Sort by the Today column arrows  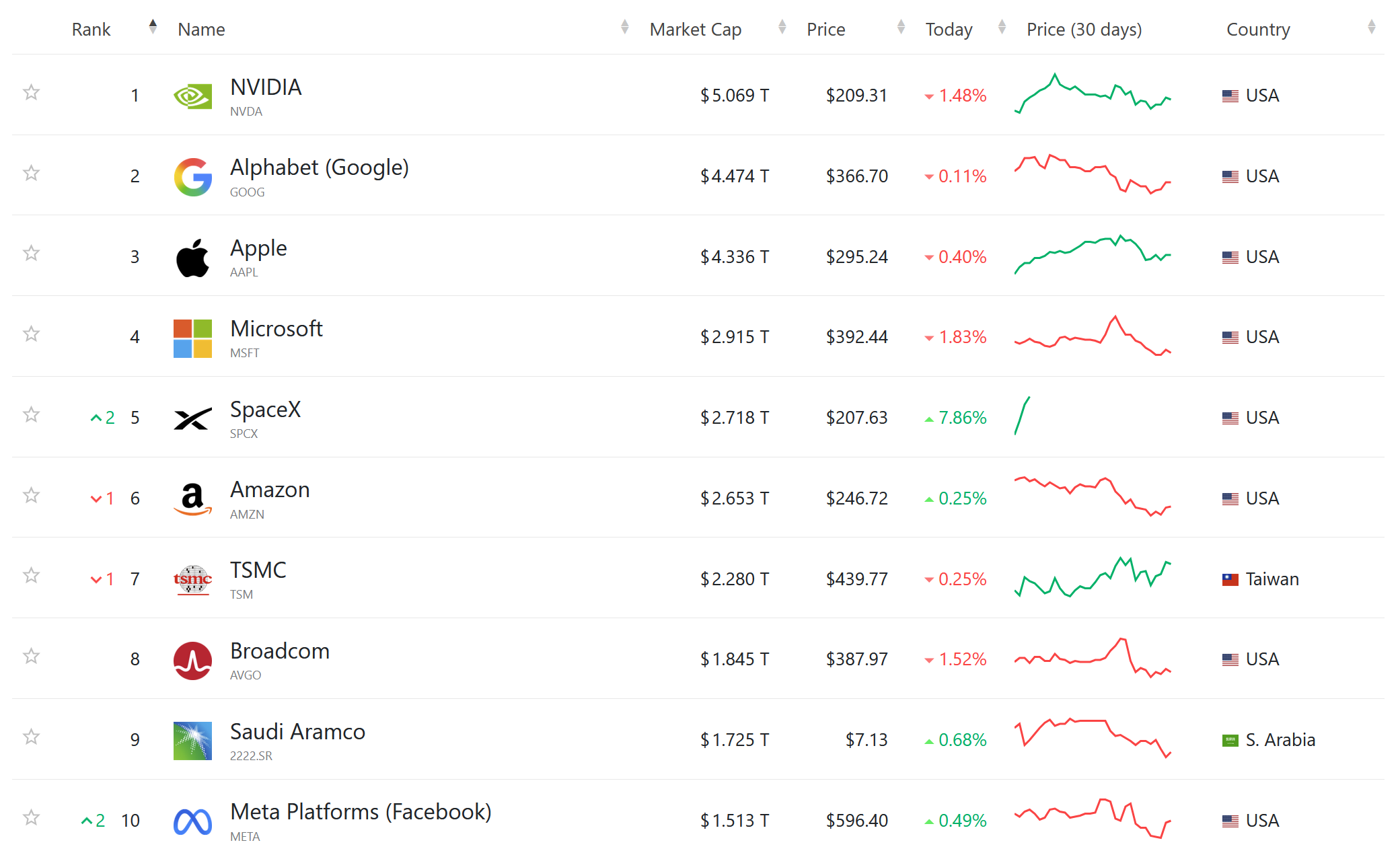tap(1002, 27)
